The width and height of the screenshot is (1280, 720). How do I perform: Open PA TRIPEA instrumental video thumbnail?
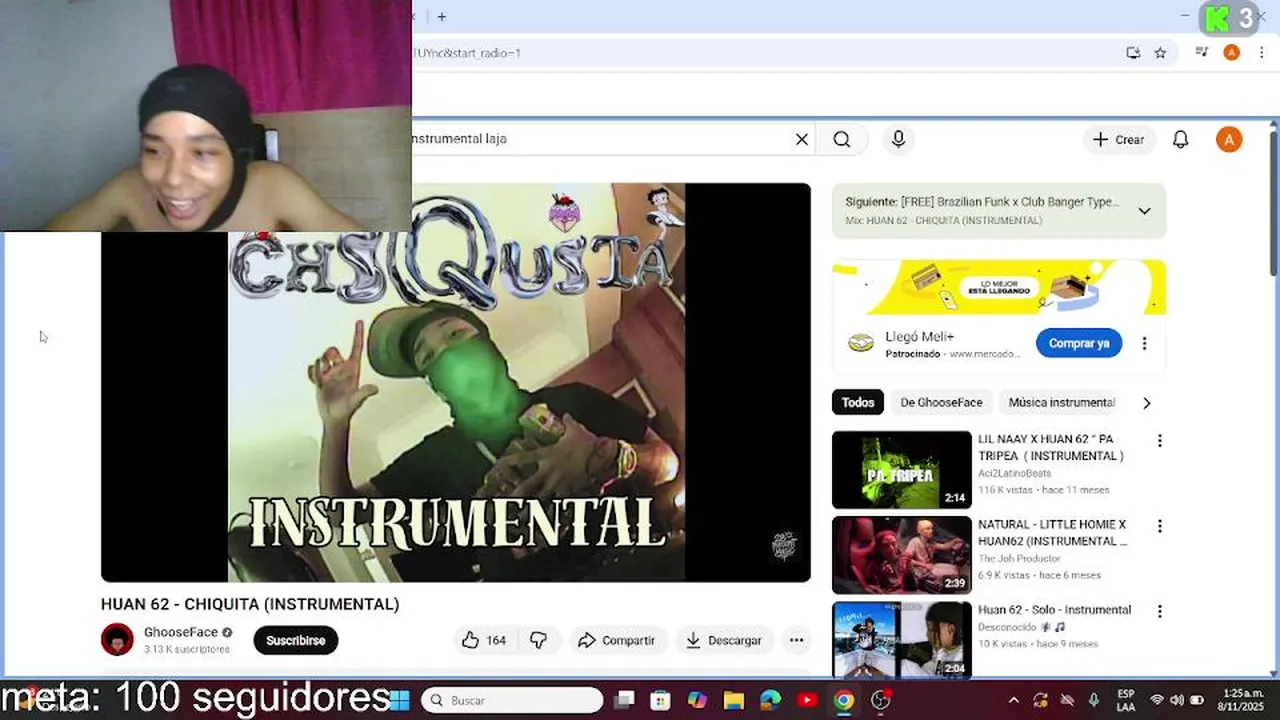click(x=902, y=470)
